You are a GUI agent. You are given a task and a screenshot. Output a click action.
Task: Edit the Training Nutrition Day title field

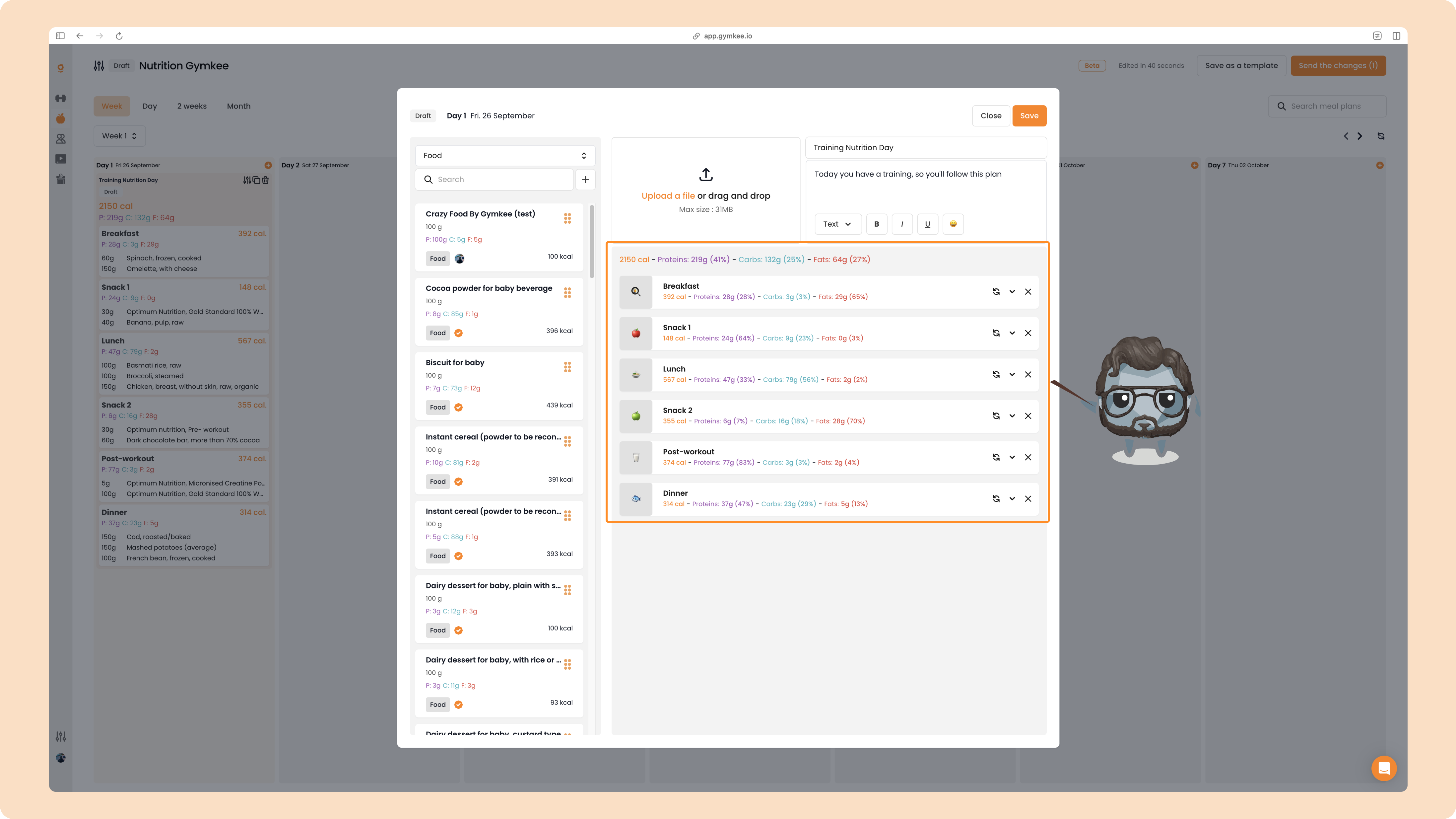(926, 148)
